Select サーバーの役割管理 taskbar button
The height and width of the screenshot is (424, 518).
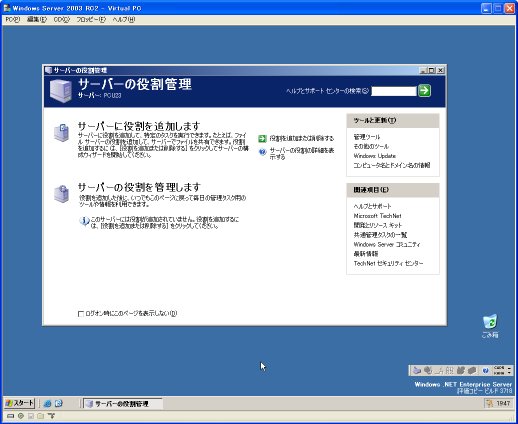pyautogui.click(x=122, y=404)
